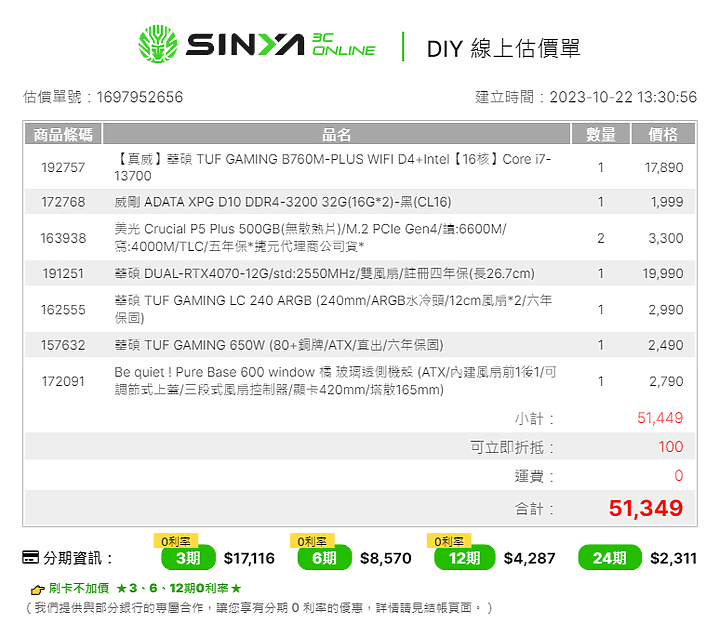The image size is (720, 637).
Task: Click the pointing hand icon before 刷卡不加價
Action: 37,589
